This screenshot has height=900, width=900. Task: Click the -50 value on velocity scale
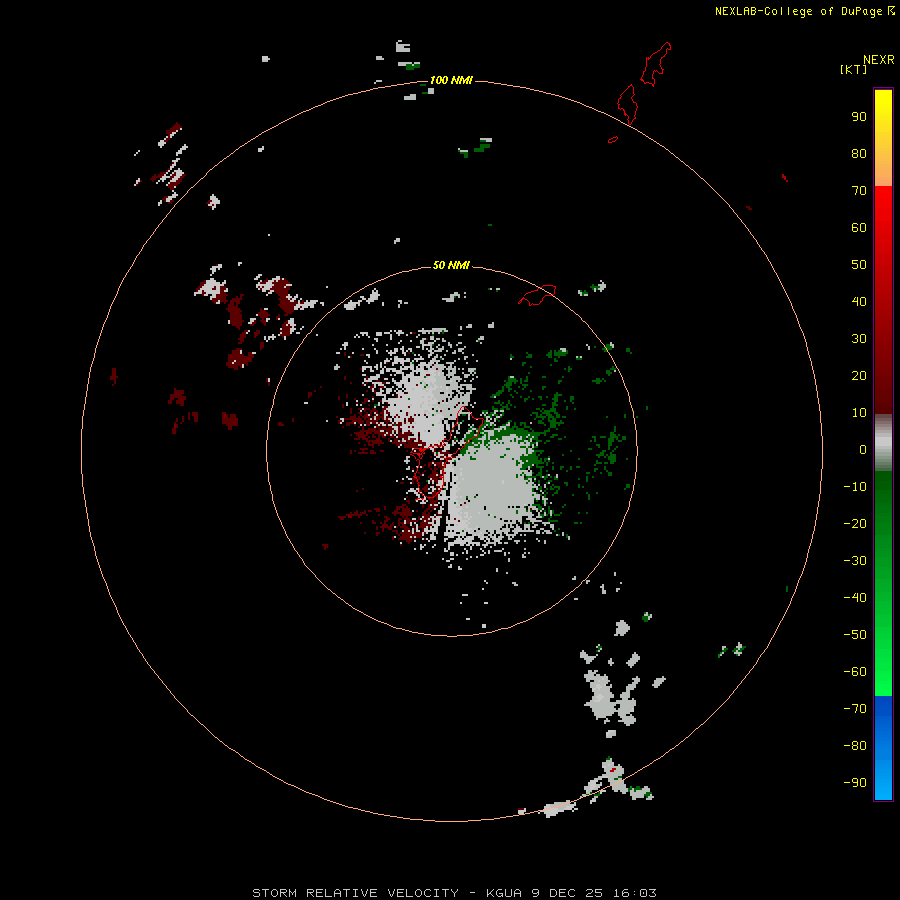[x=855, y=635]
